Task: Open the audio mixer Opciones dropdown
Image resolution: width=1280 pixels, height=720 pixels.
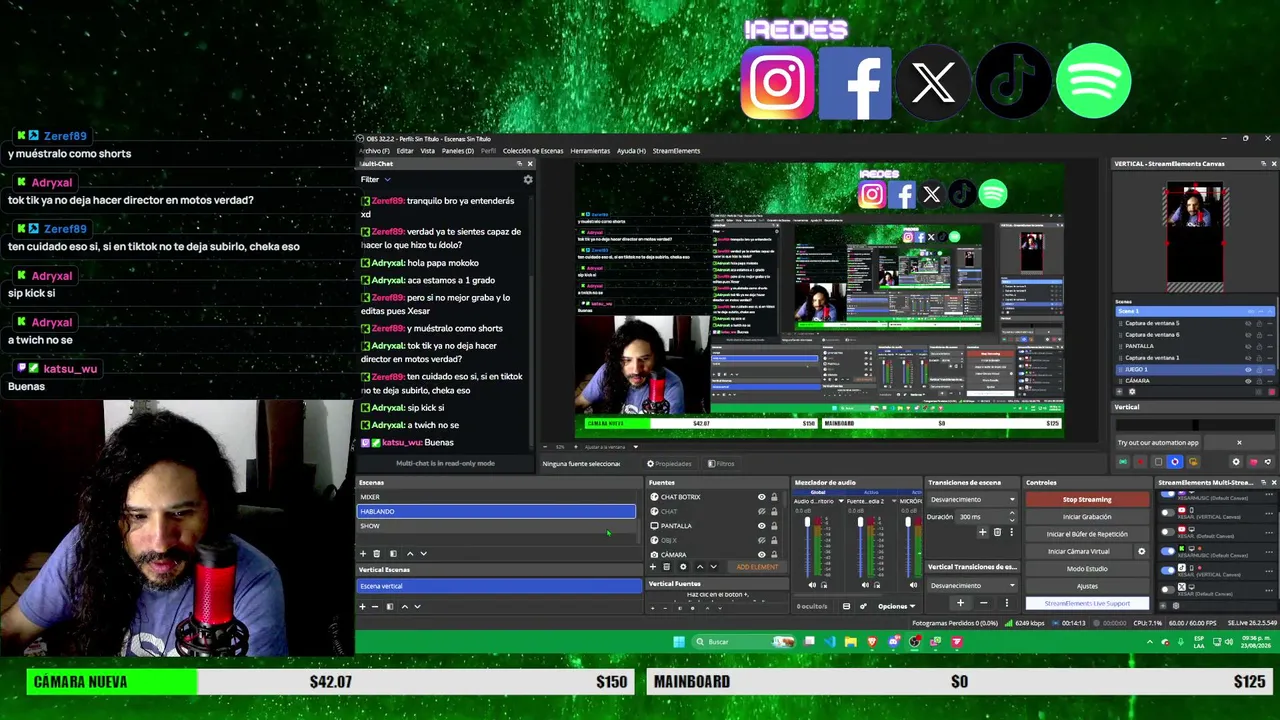Action: pos(896,606)
